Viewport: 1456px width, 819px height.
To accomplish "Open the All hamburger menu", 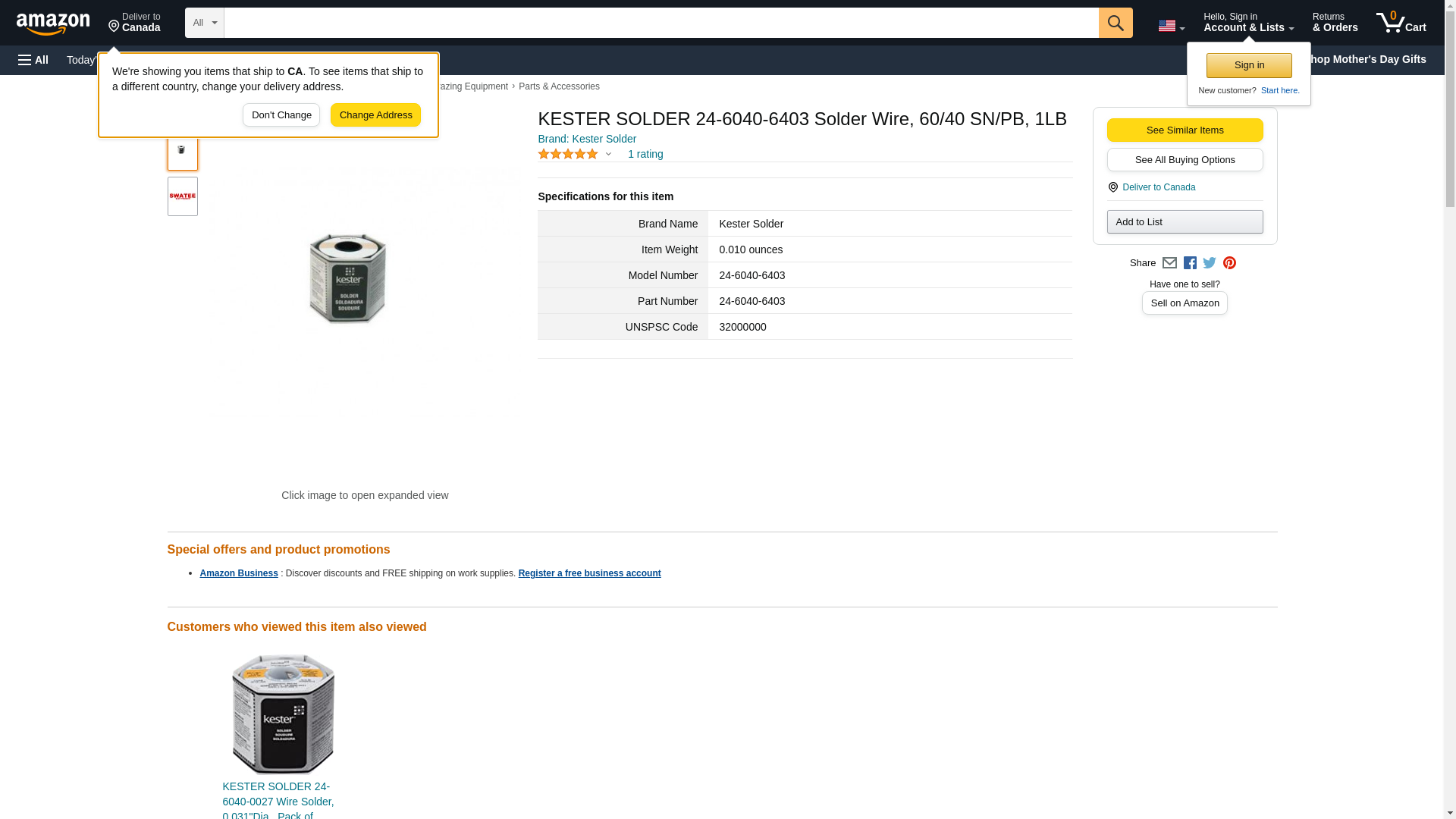I will (x=33, y=60).
